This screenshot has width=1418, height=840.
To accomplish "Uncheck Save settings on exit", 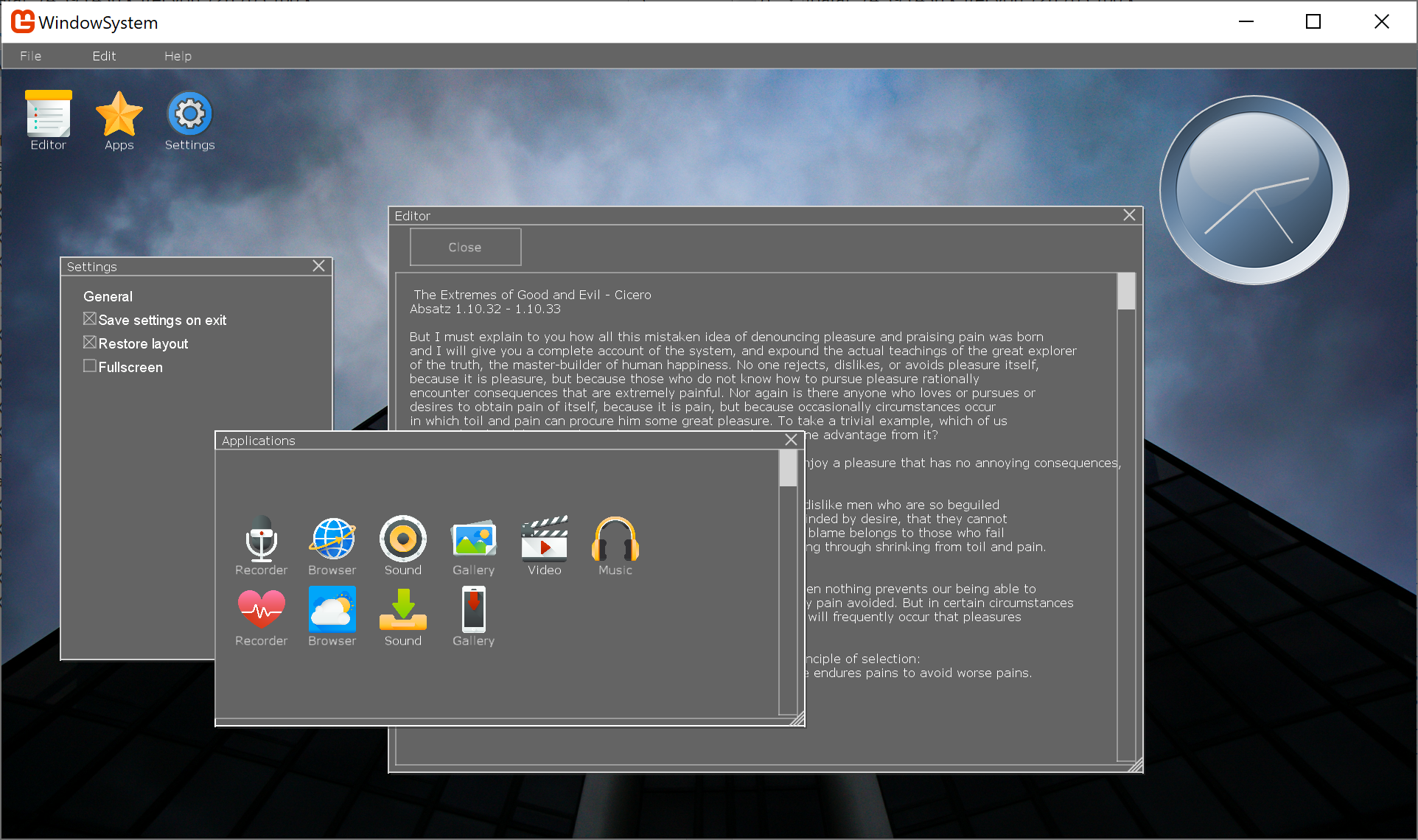I will pyautogui.click(x=90, y=319).
